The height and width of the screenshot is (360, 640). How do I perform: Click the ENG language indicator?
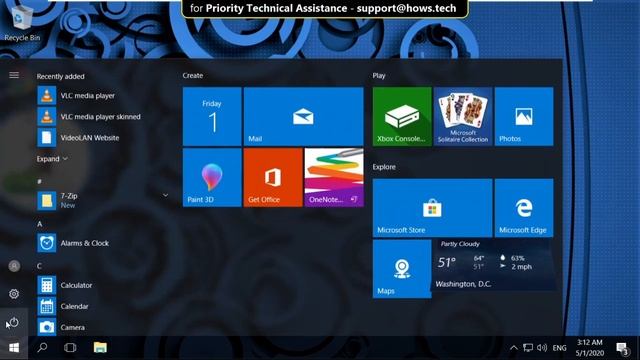(559, 348)
